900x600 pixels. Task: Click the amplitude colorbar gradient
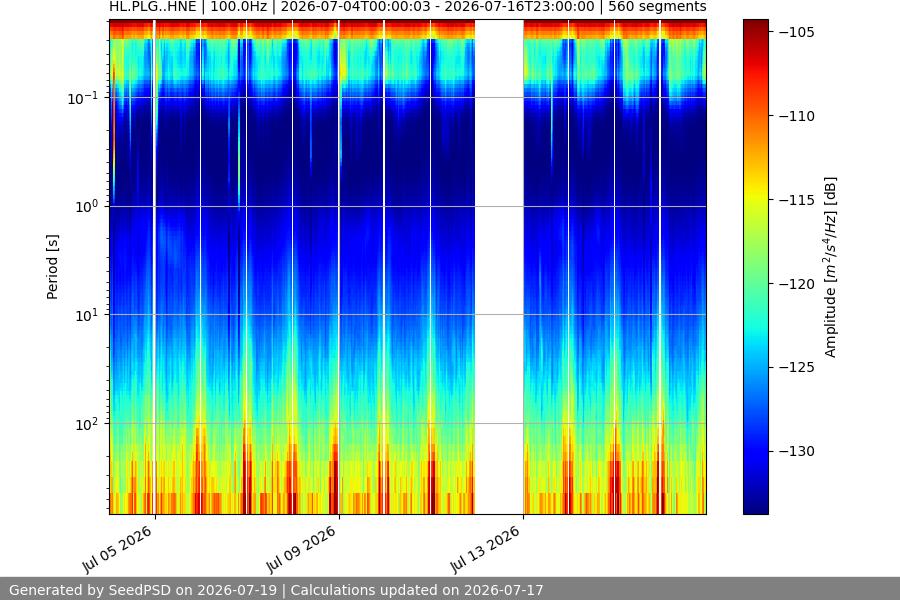(x=755, y=267)
